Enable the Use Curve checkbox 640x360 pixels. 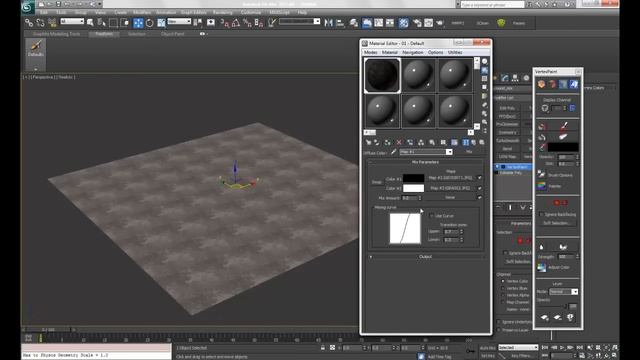[431, 216]
